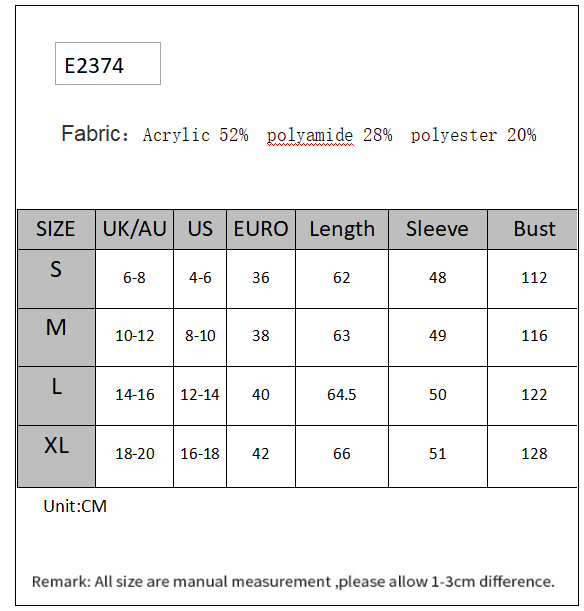Select the SIZE column header
Image resolution: width=584 pixels, height=611 pixels.
coord(56,229)
